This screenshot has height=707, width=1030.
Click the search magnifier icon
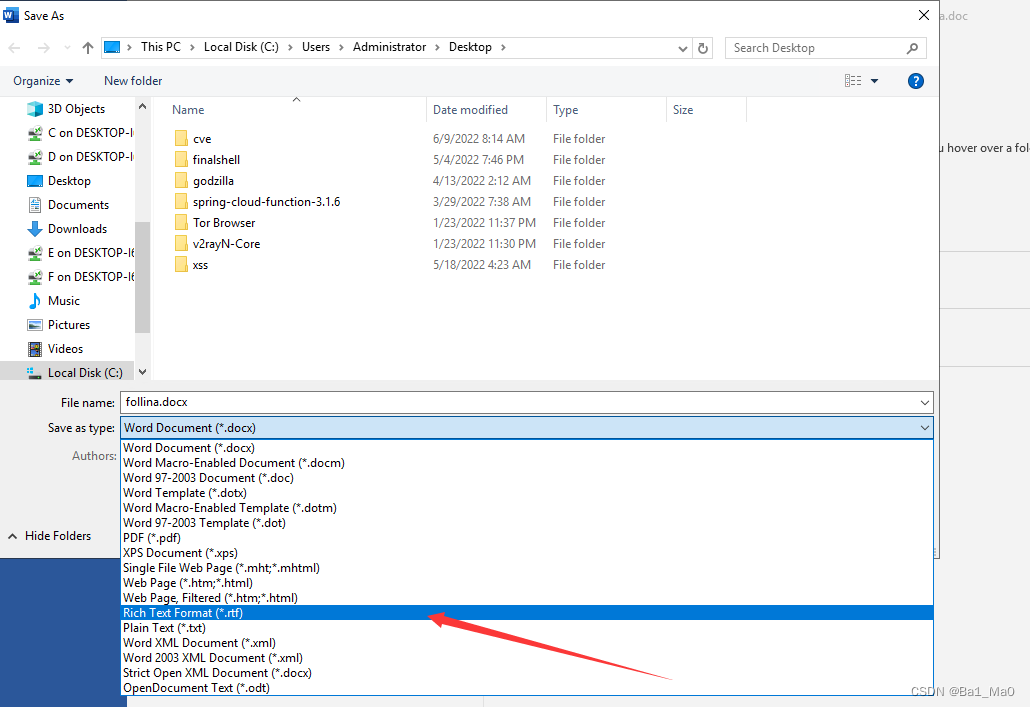pos(911,47)
